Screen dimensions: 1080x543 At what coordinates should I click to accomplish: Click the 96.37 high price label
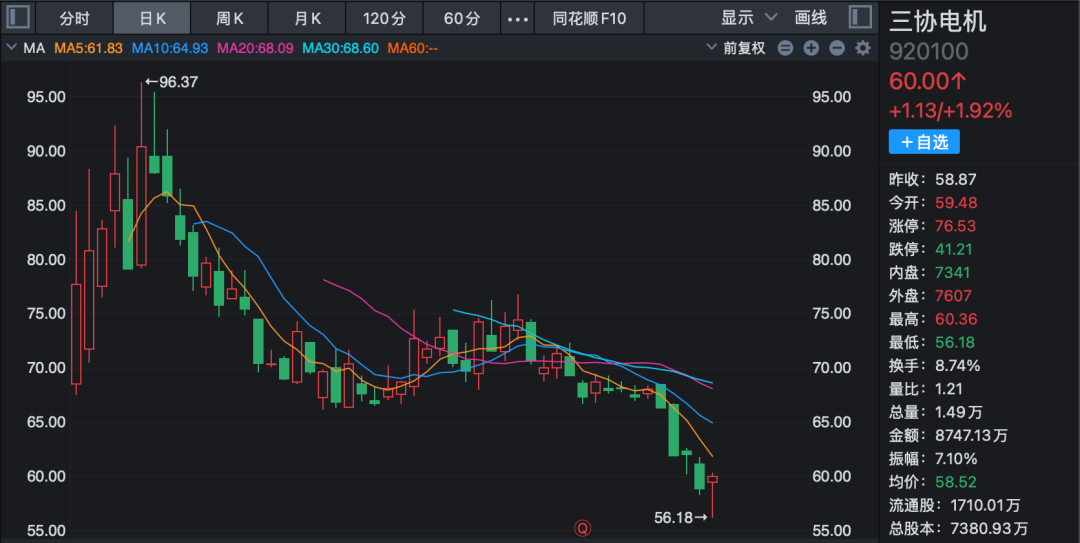pos(172,82)
